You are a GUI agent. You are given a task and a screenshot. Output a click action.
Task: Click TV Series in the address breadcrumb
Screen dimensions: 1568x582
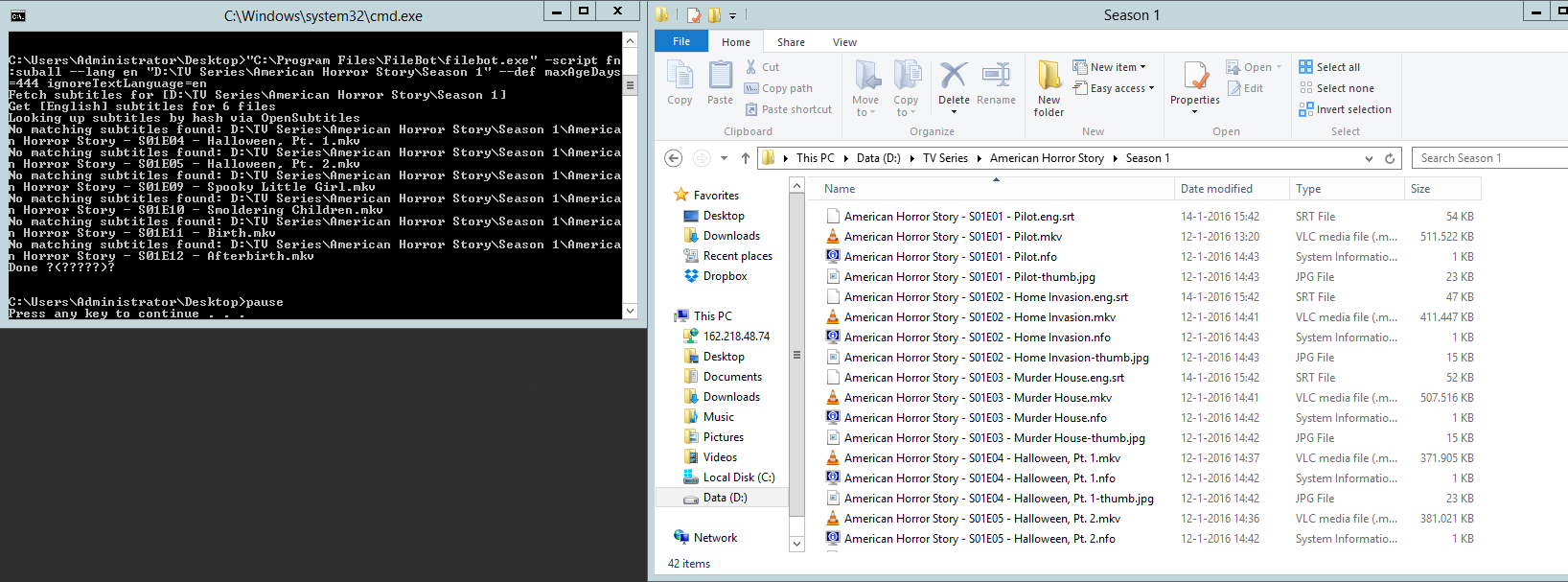click(945, 158)
